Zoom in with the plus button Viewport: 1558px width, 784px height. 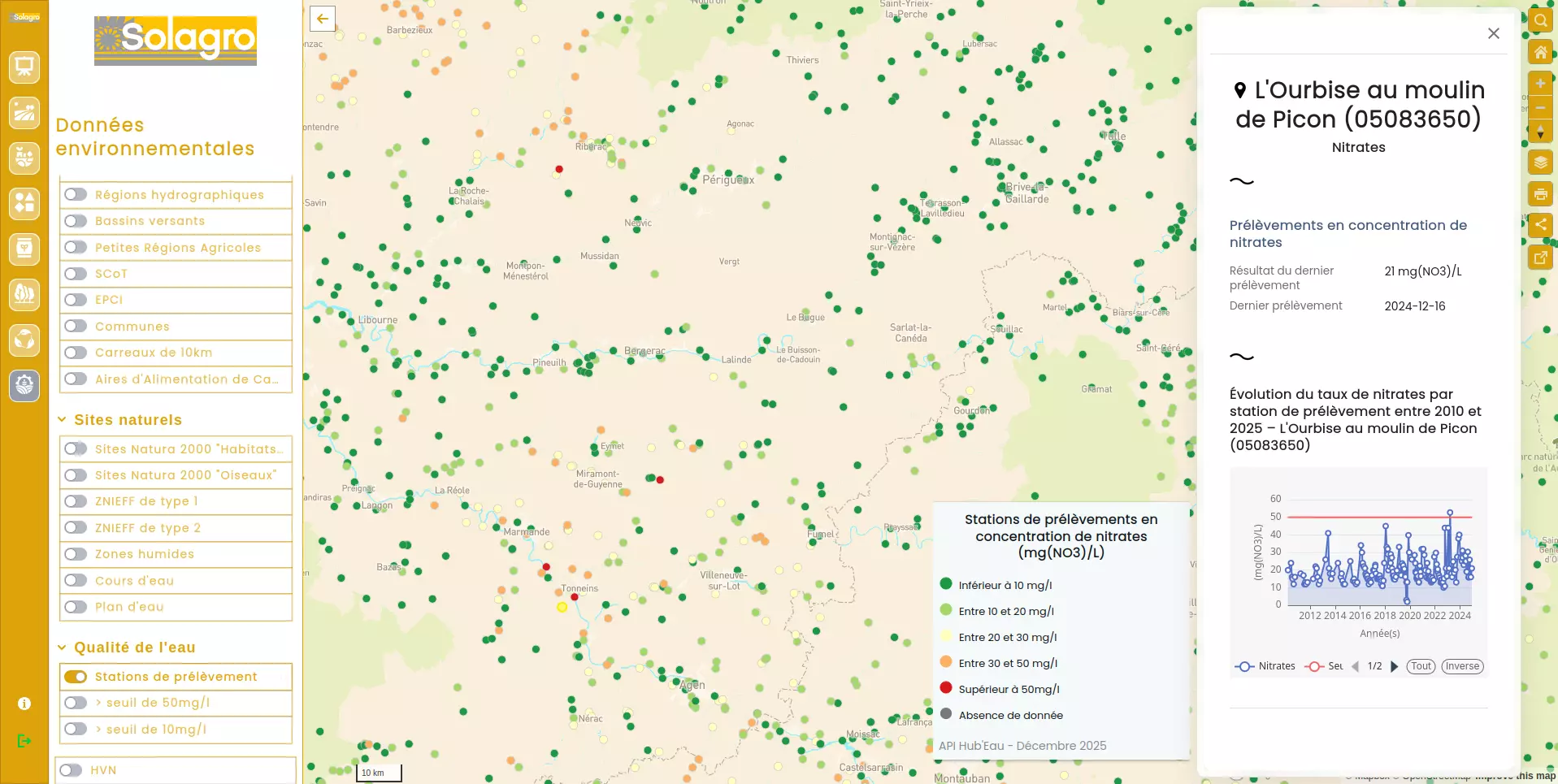click(x=1540, y=84)
